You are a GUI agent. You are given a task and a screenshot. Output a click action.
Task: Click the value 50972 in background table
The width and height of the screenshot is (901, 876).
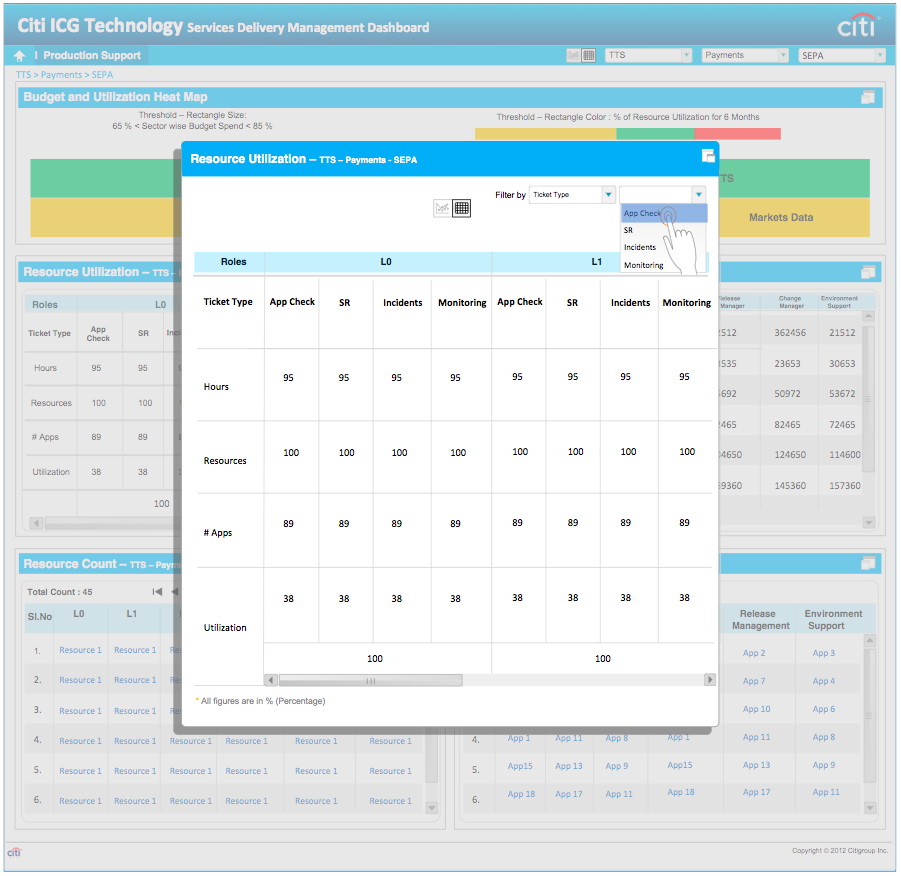pyautogui.click(x=787, y=394)
